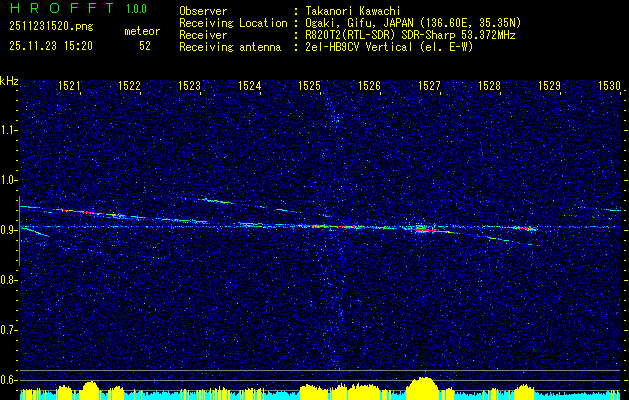This screenshot has height=400, width=629.
Task: Click the 0.8 kHz axis label
Action: point(9,280)
